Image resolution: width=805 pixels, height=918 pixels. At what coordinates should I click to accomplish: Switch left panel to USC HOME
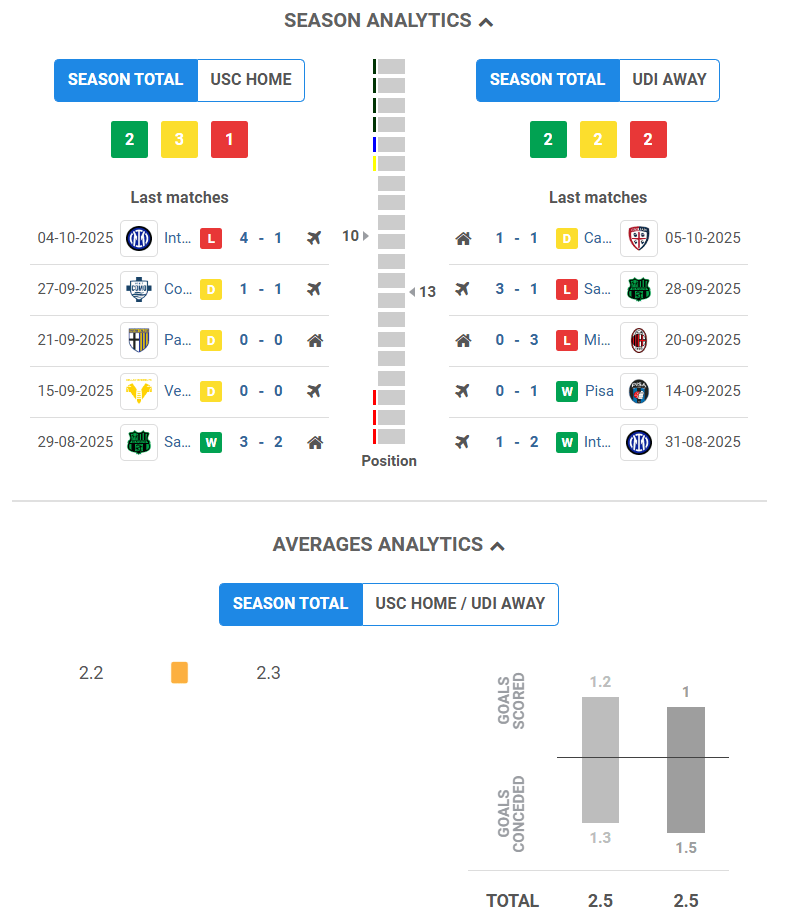(x=251, y=80)
